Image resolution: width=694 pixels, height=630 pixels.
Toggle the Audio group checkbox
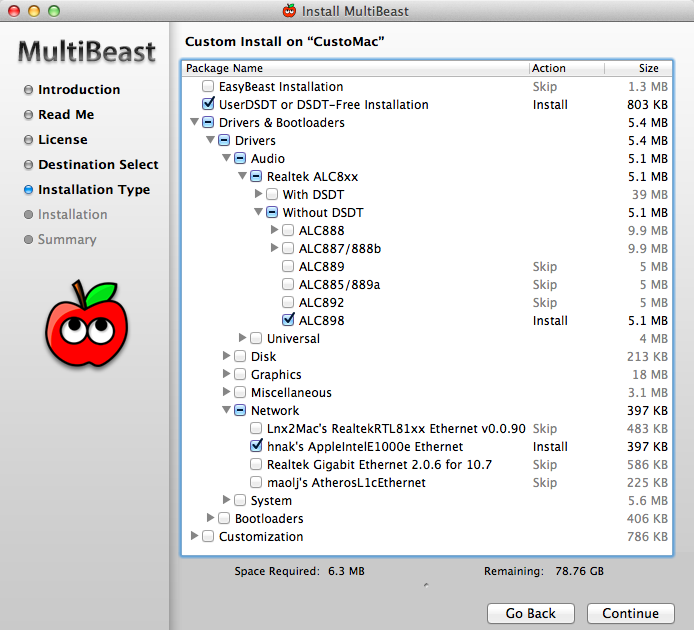240,158
